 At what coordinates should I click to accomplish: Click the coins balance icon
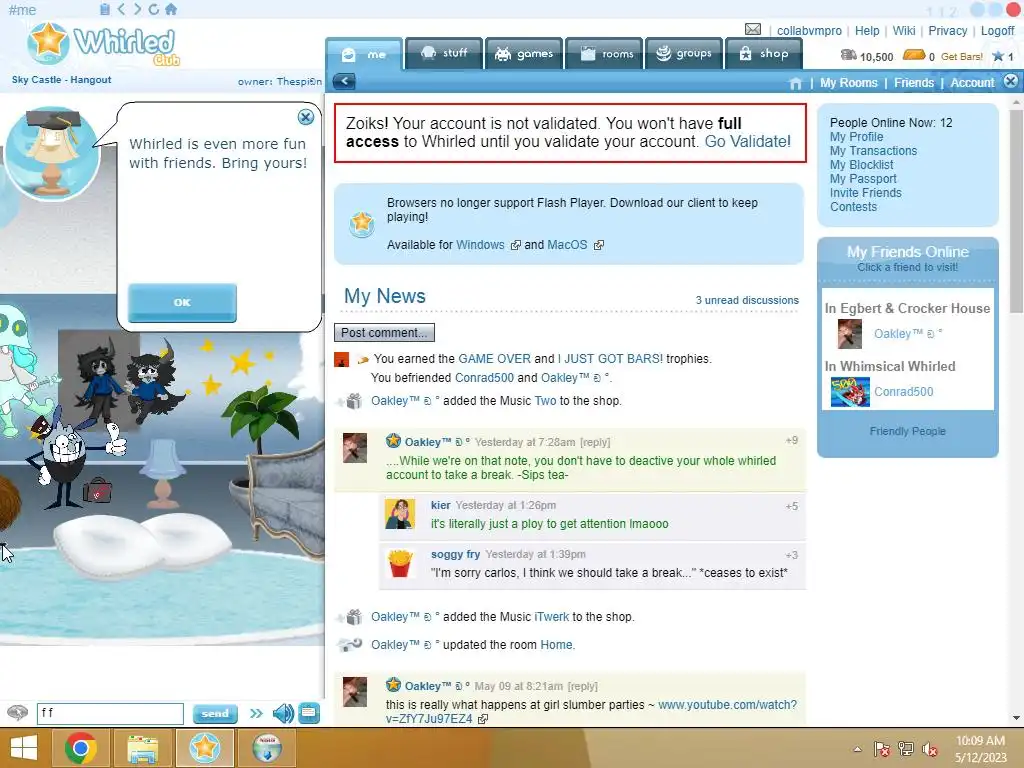point(848,56)
